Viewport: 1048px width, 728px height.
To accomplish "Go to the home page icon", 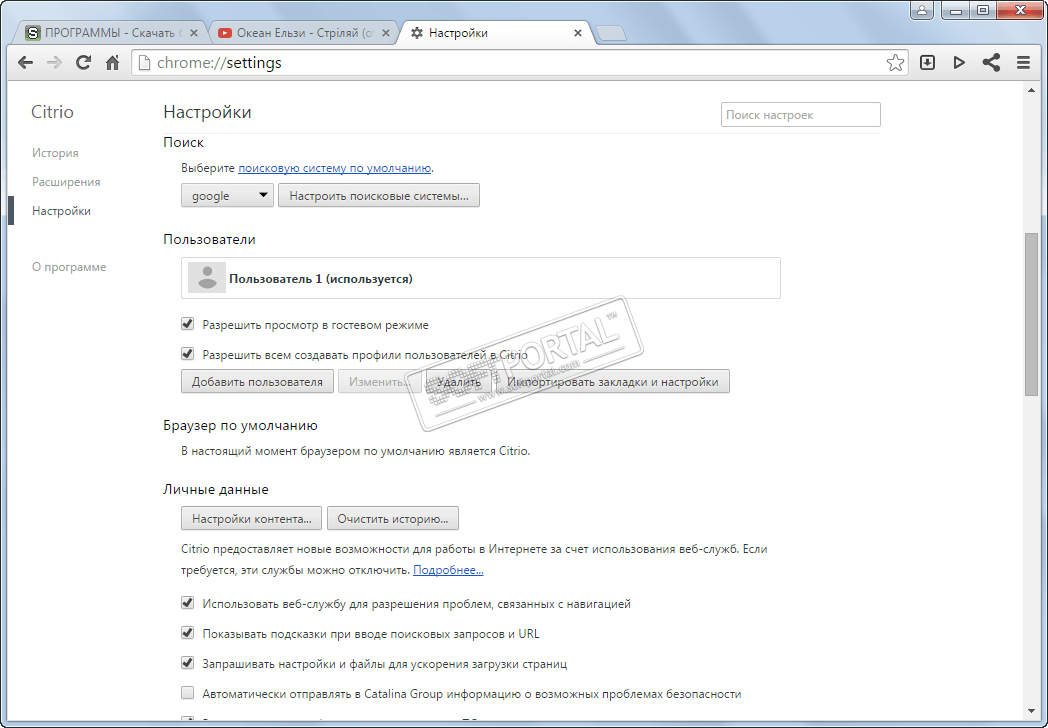I will (112, 63).
